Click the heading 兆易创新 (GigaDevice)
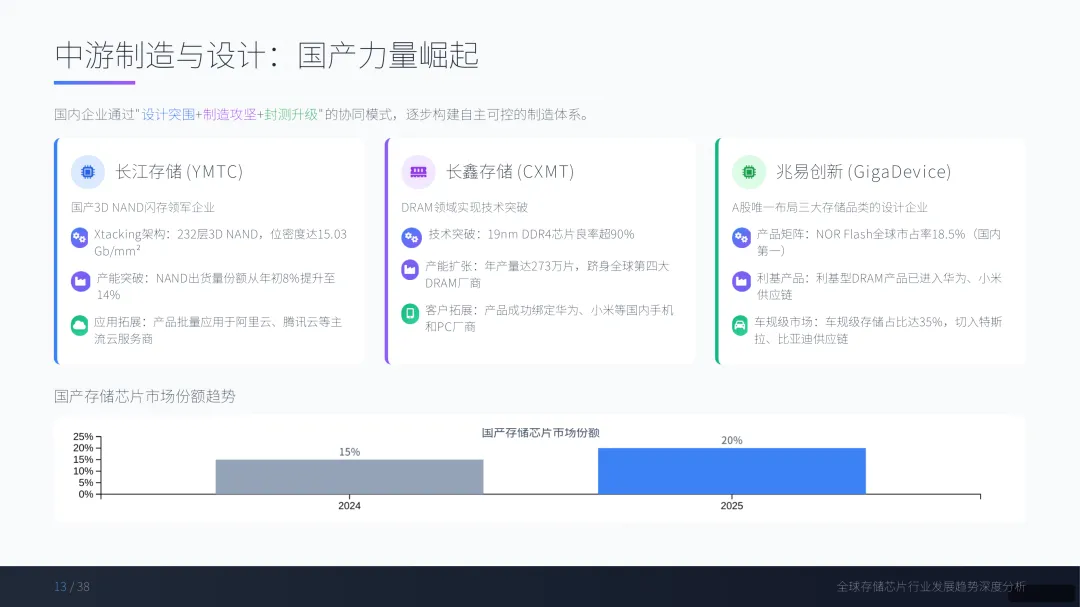 pos(864,172)
